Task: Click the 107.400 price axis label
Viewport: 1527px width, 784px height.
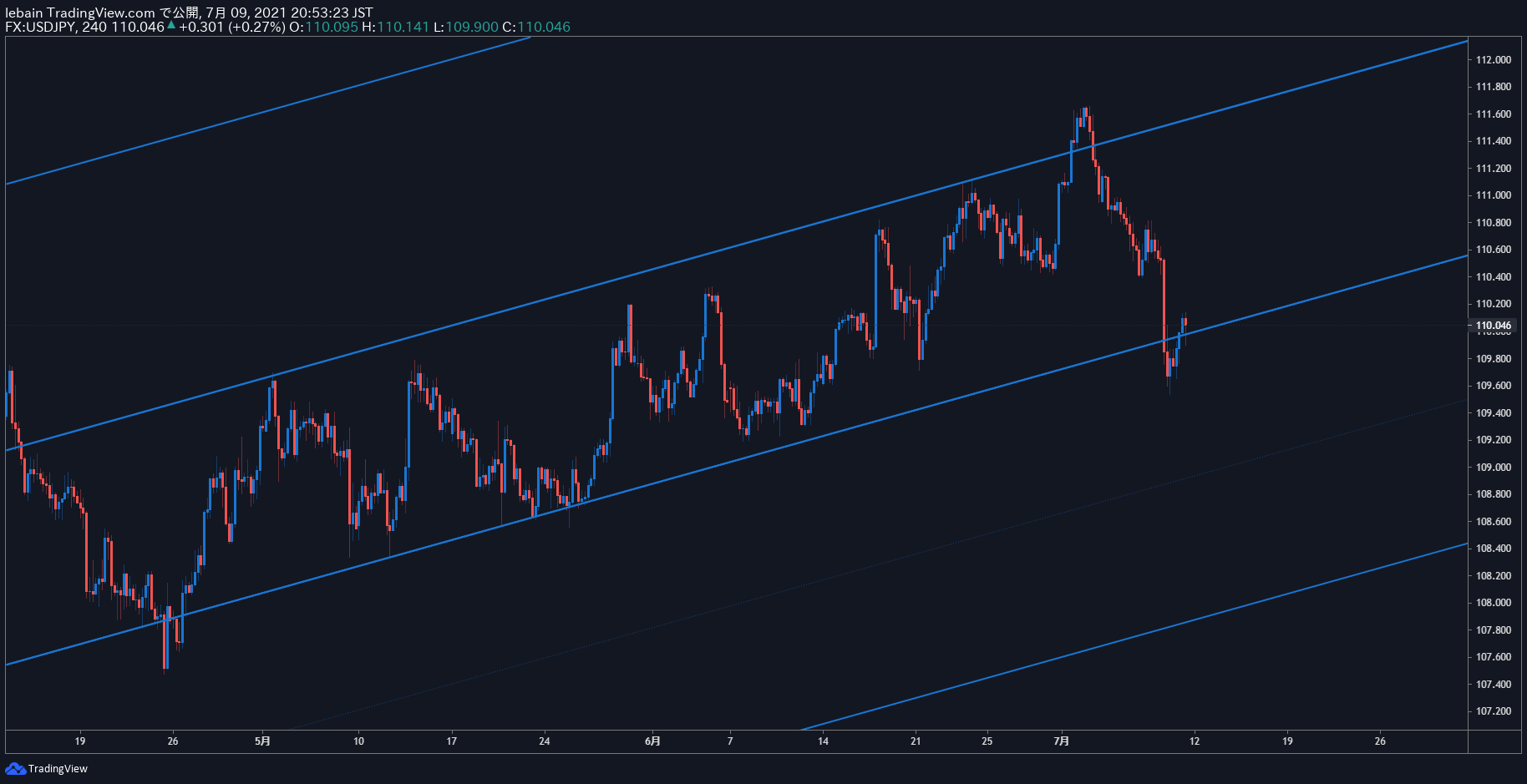Action: click(1493, 685)
